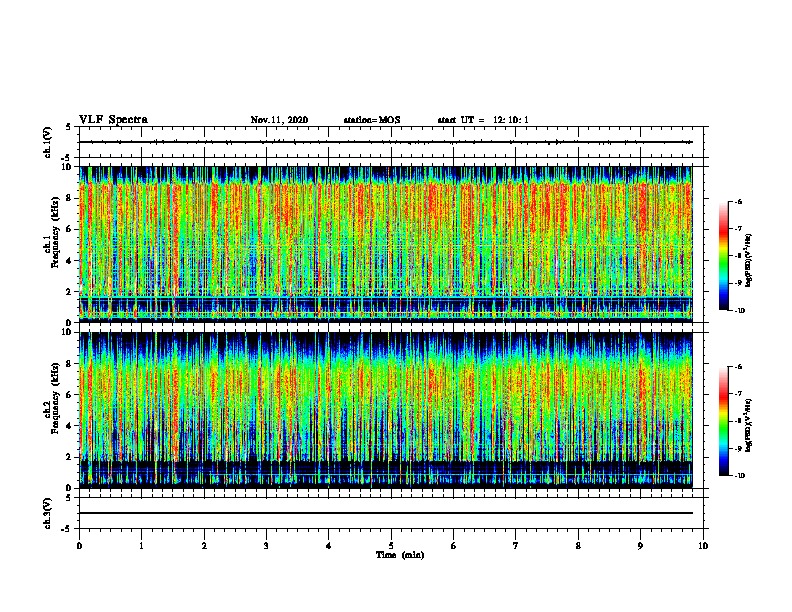792x612 pixels.
Task: Click the "10" kHz tick of ch.2 spectrogram
Action: [x=68, y=332]
